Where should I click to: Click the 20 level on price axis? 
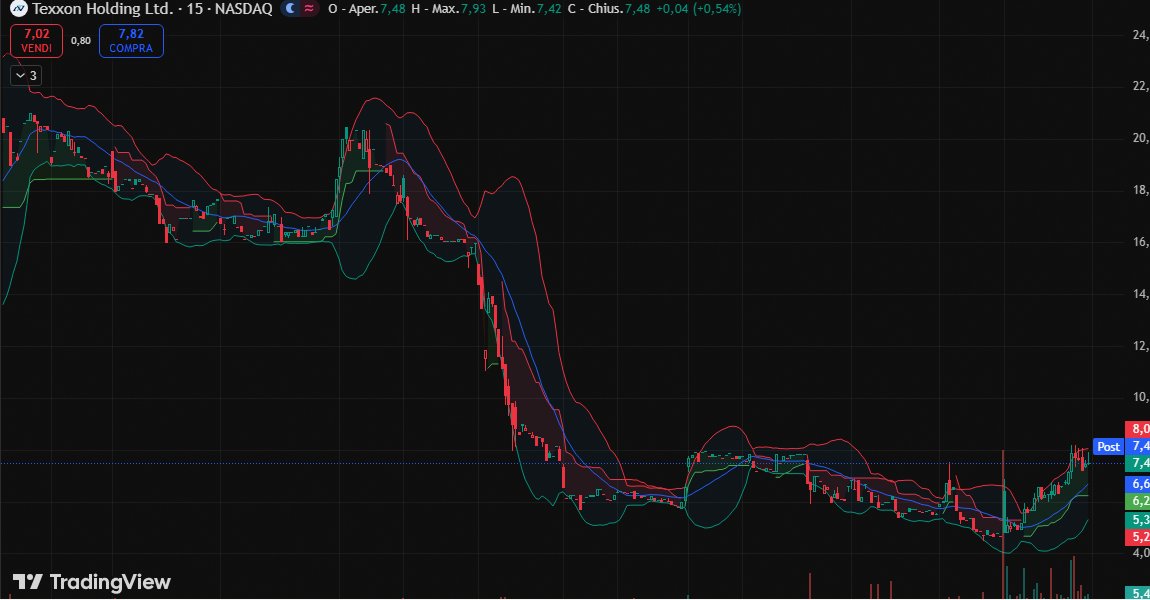[x=1140, y=138]
